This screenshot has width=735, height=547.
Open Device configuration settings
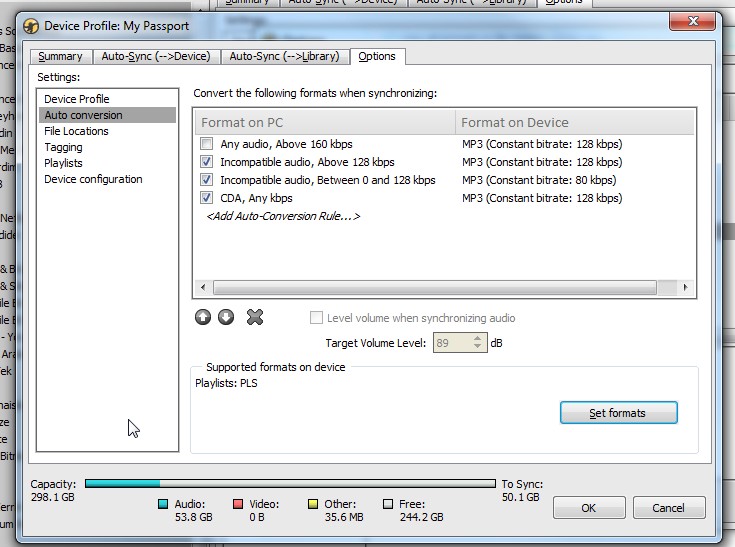pos(93,179)
